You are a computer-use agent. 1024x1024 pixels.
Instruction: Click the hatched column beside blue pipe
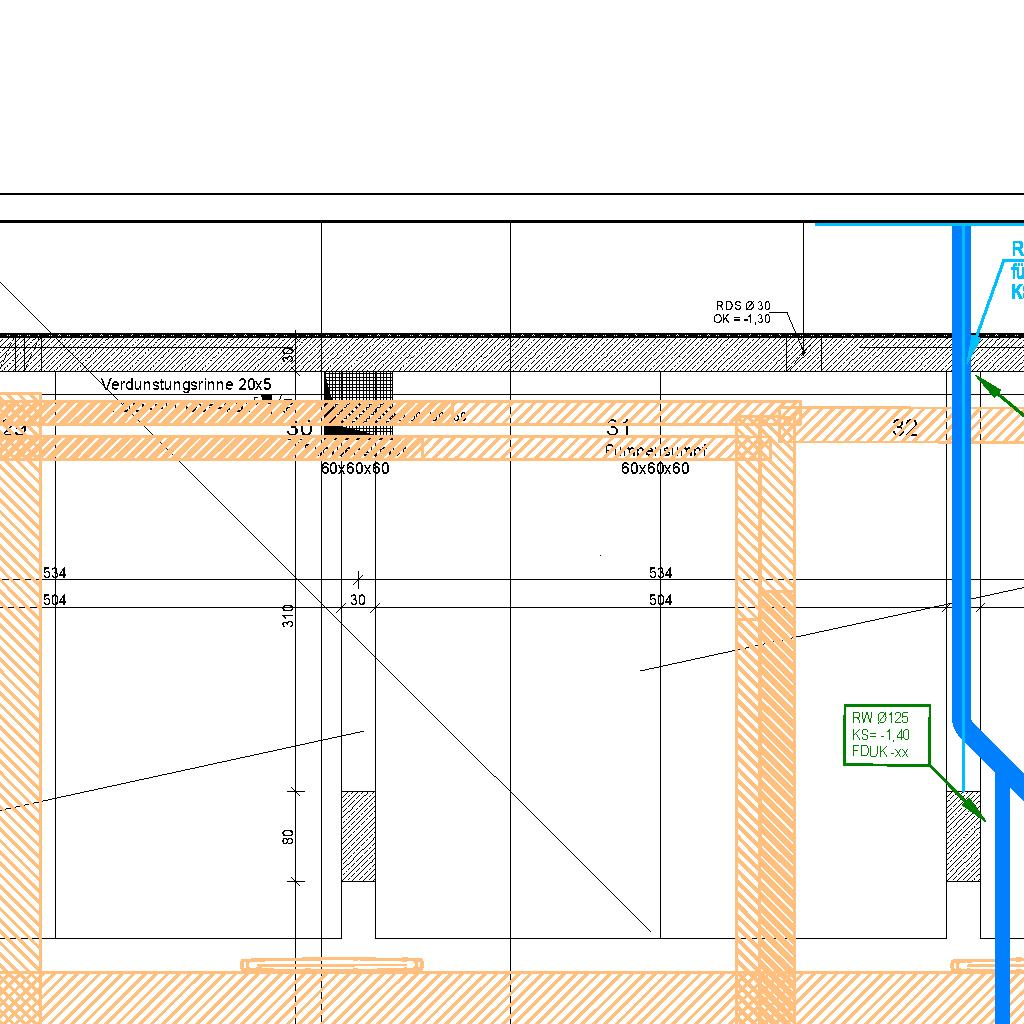pyautogui.click(x=963, y=836)
